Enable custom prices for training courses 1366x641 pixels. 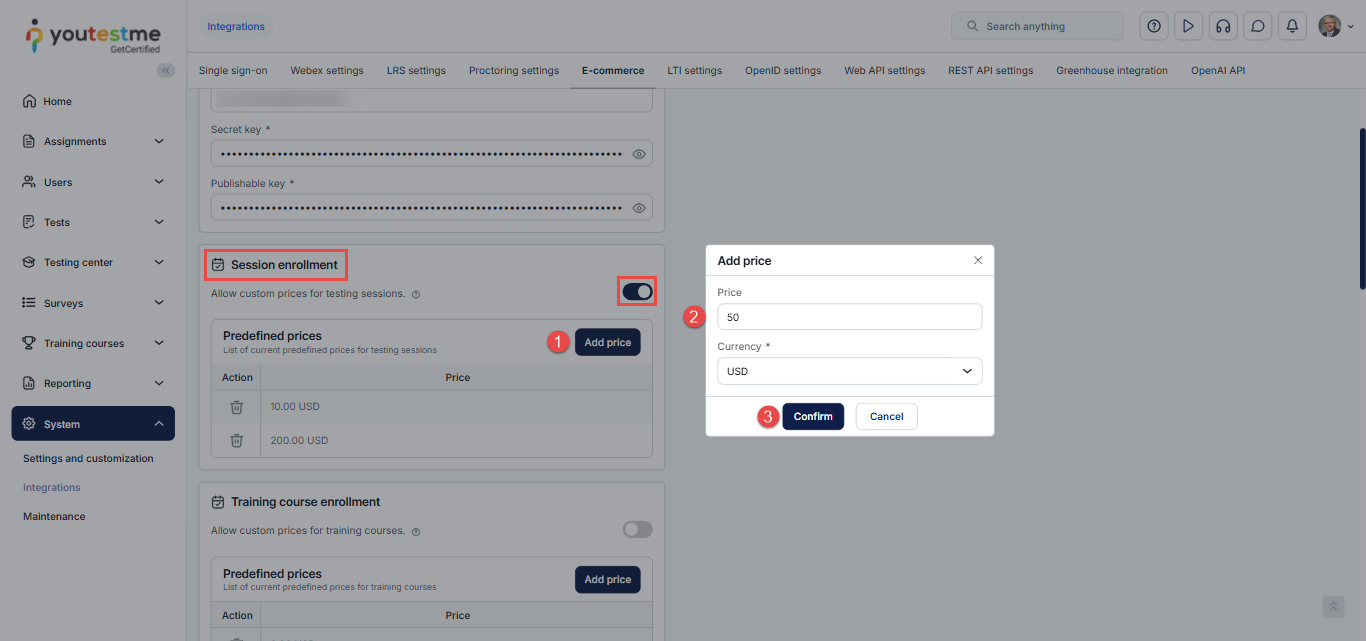[637, 529]
